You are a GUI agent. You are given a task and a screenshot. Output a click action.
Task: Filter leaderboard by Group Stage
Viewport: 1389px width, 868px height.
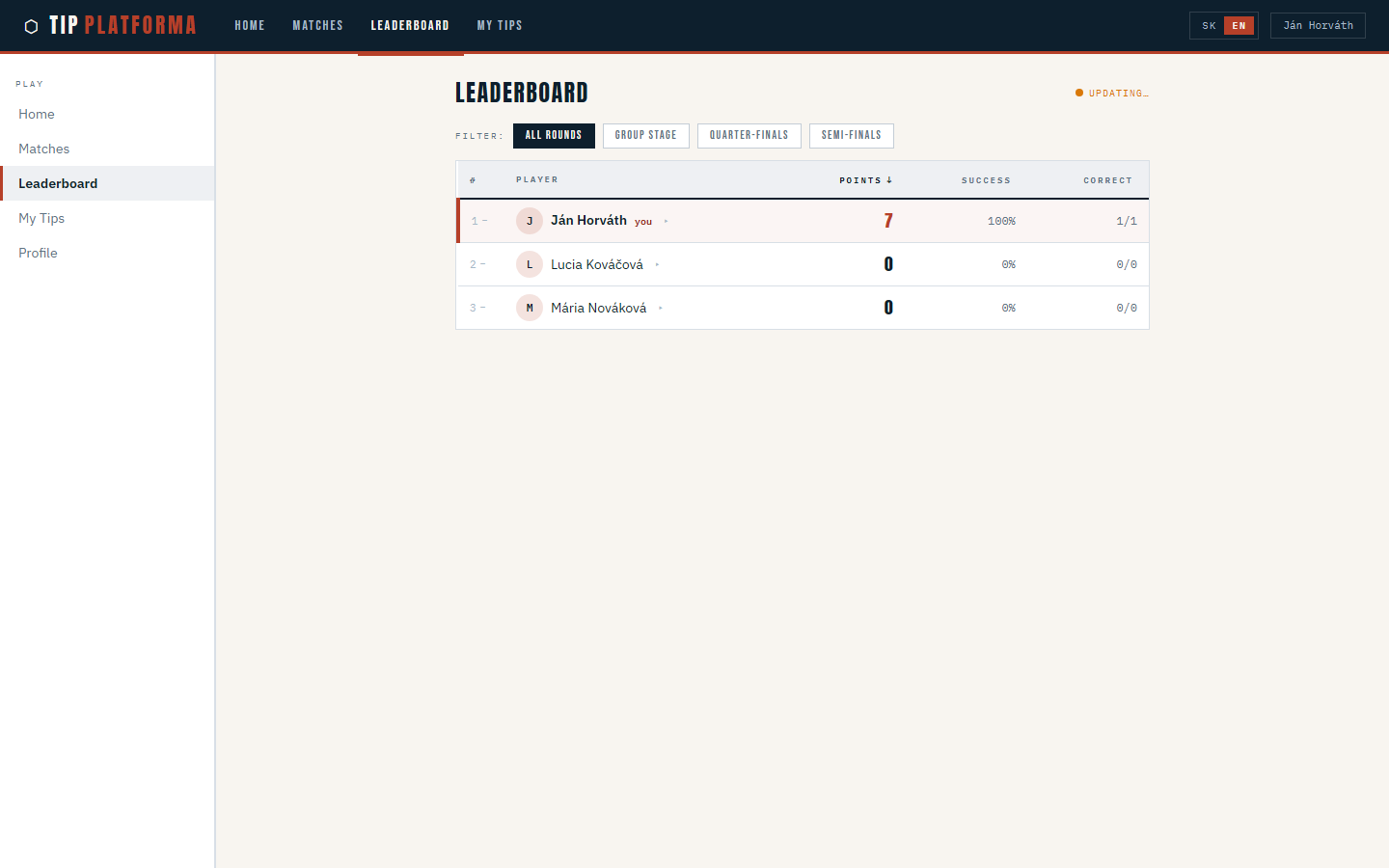click(x=645, y=136)
